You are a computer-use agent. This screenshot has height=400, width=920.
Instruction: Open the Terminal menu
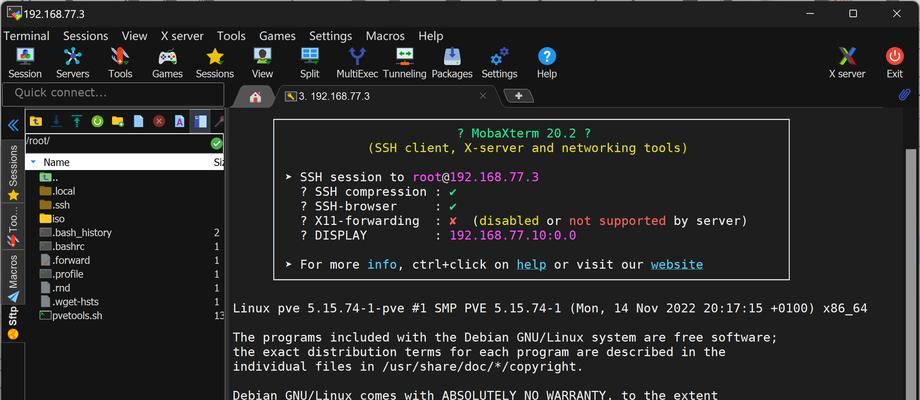click(26, 36)
